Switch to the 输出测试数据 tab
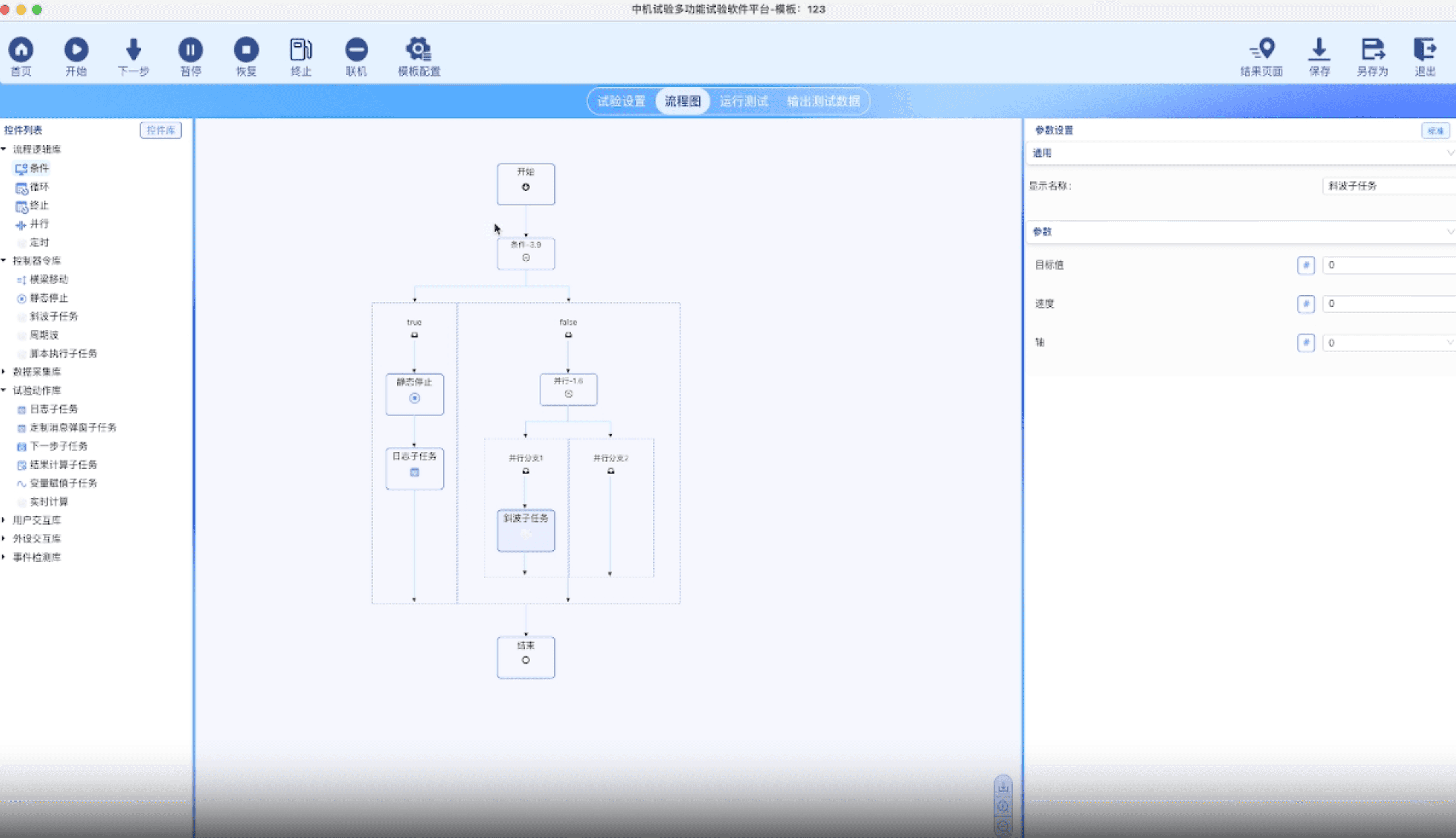 823,101
